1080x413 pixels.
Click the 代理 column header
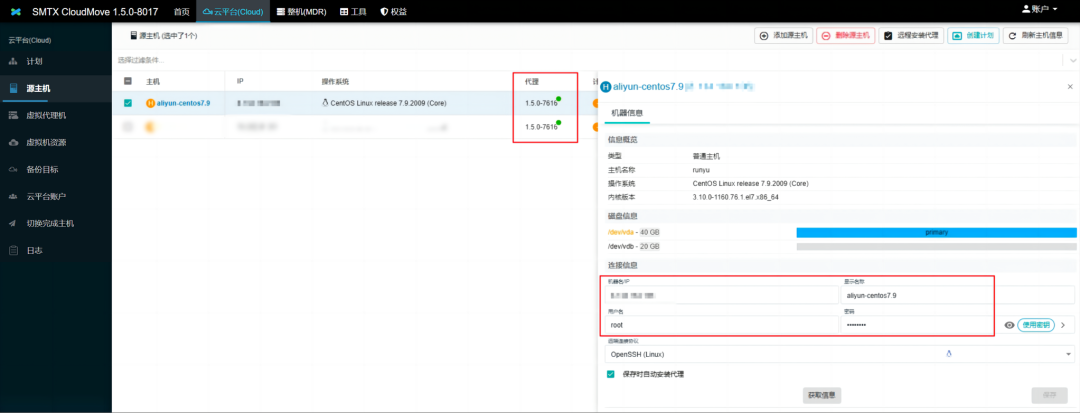click(x=532, y=81)
